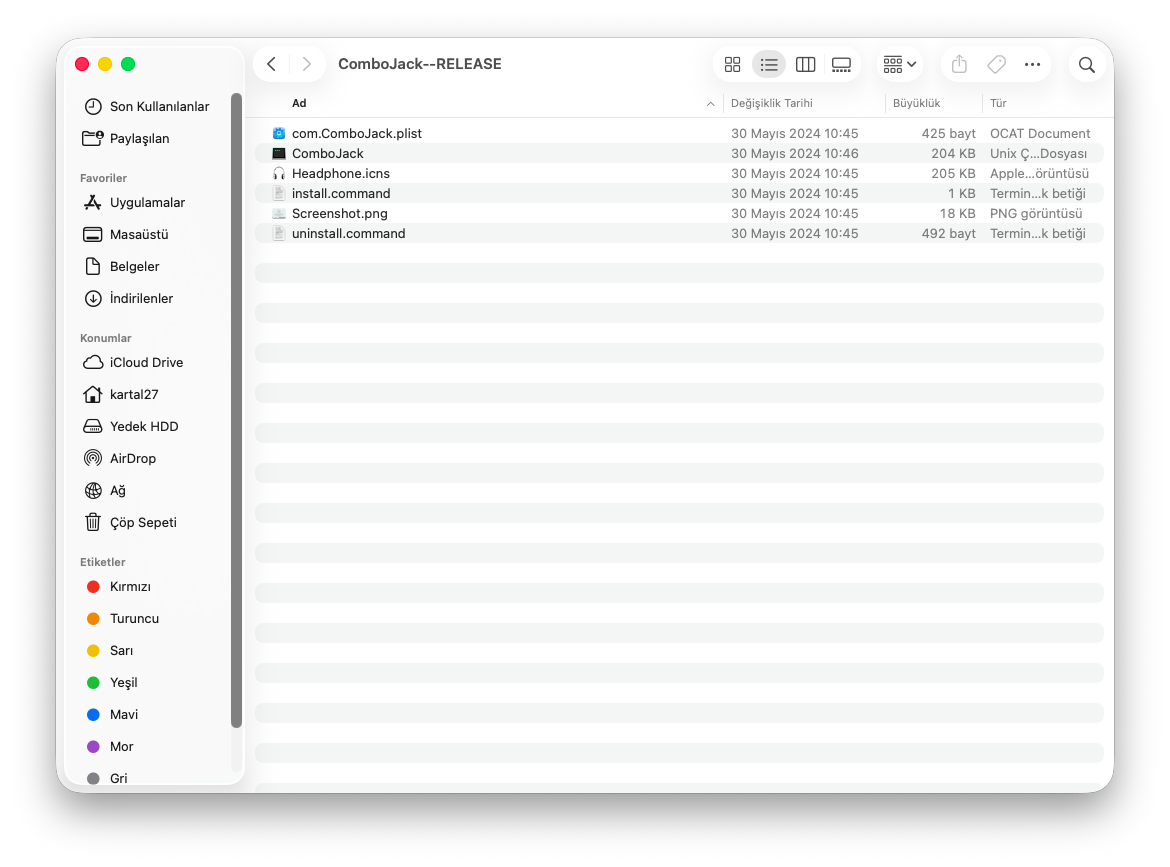The image size is (1170, 867).
Task: Switch to gallery view
Action: point(841,65)
